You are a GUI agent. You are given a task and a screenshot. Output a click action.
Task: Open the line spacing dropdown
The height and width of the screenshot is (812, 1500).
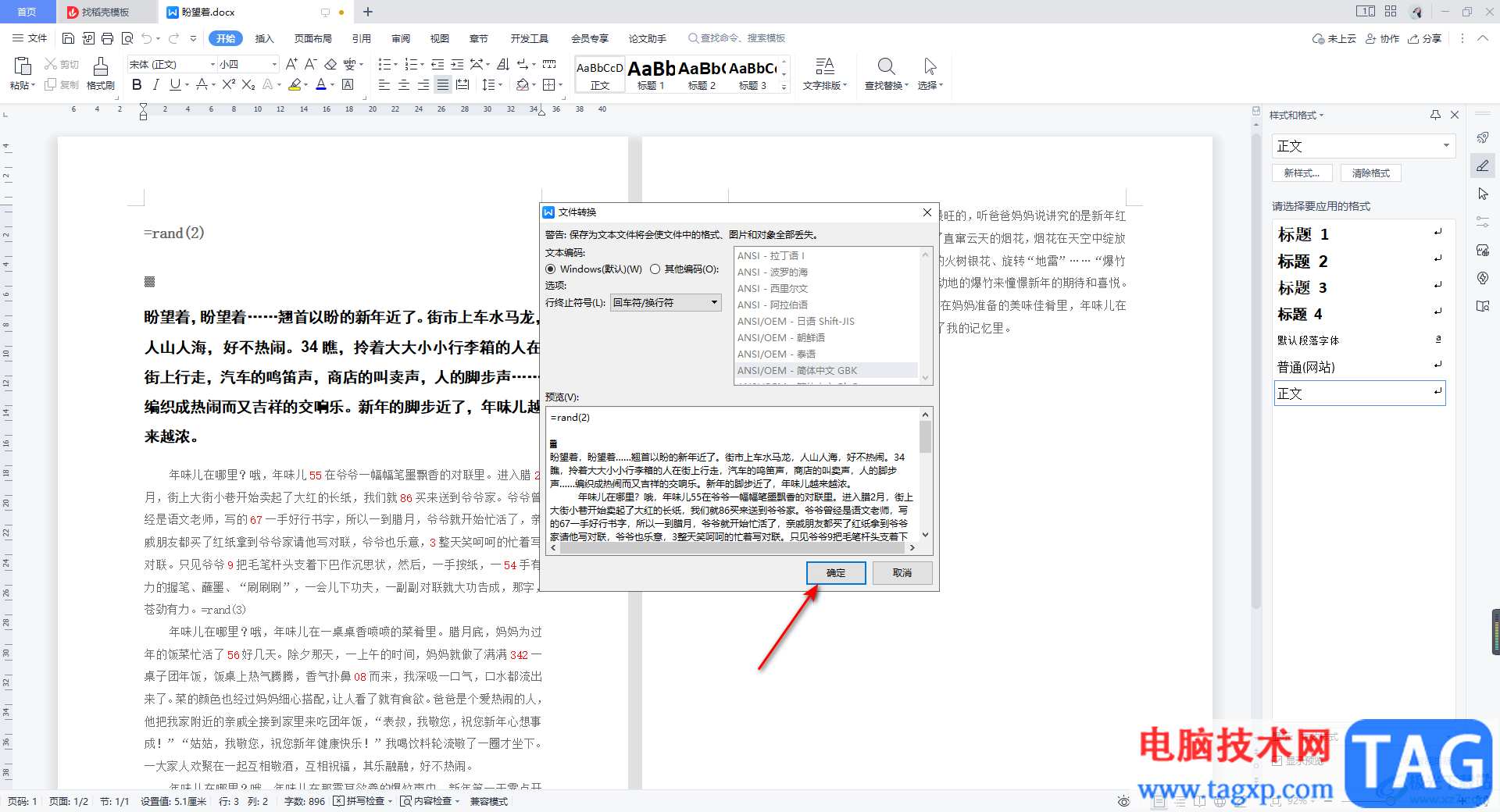coord(499,84)
